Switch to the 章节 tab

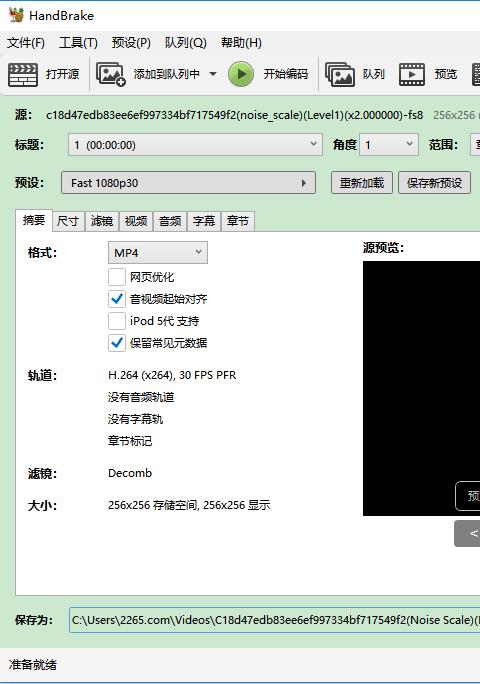point(238,221)
